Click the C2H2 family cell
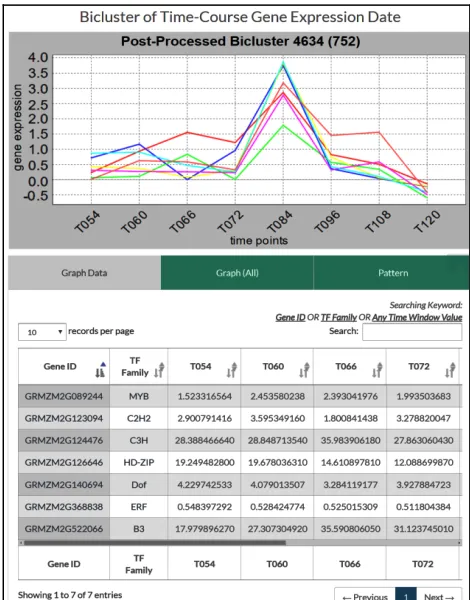This screenshot has height=600, width=470. (139, 419)
